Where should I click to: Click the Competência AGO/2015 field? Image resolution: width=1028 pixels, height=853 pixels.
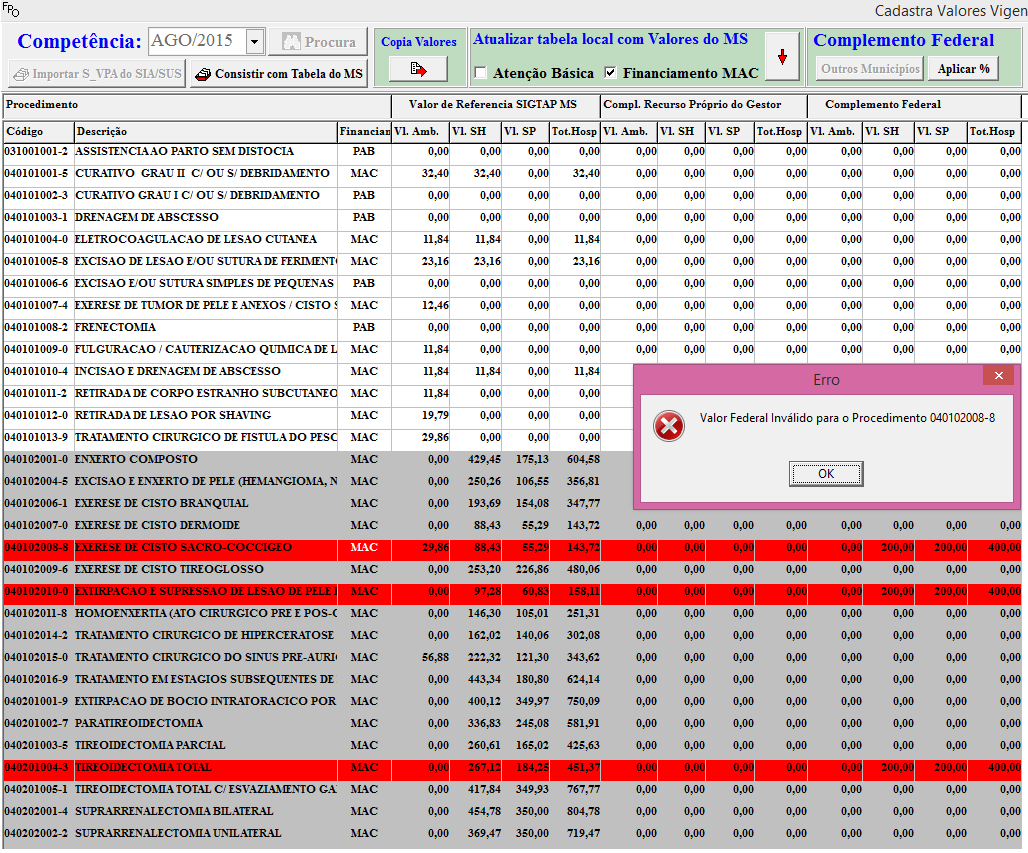[x=195, y=42]
